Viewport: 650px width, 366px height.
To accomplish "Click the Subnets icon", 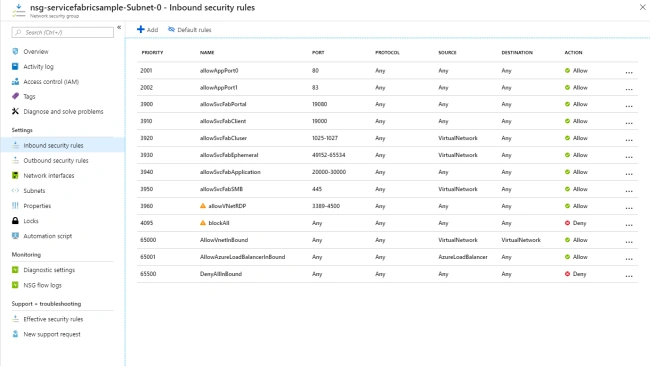I will coord(15,191).
